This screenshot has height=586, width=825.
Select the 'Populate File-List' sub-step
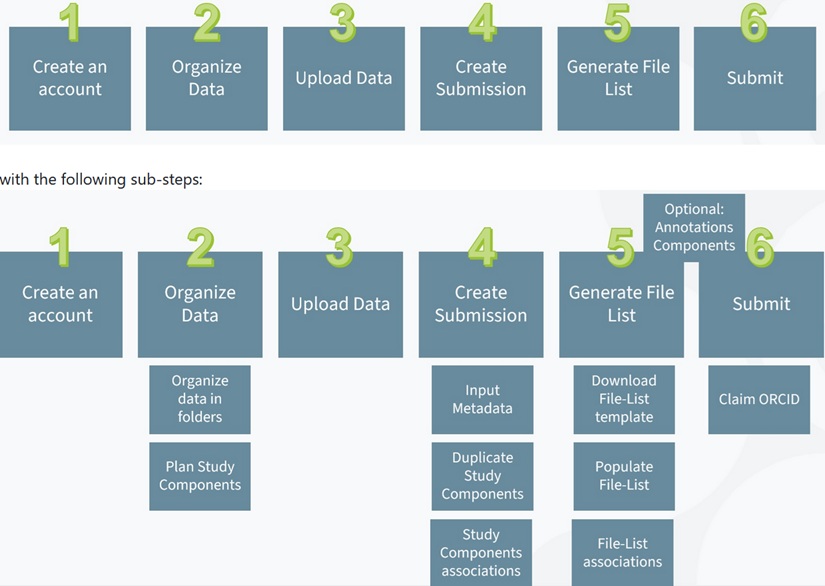[x=624, y=476]
